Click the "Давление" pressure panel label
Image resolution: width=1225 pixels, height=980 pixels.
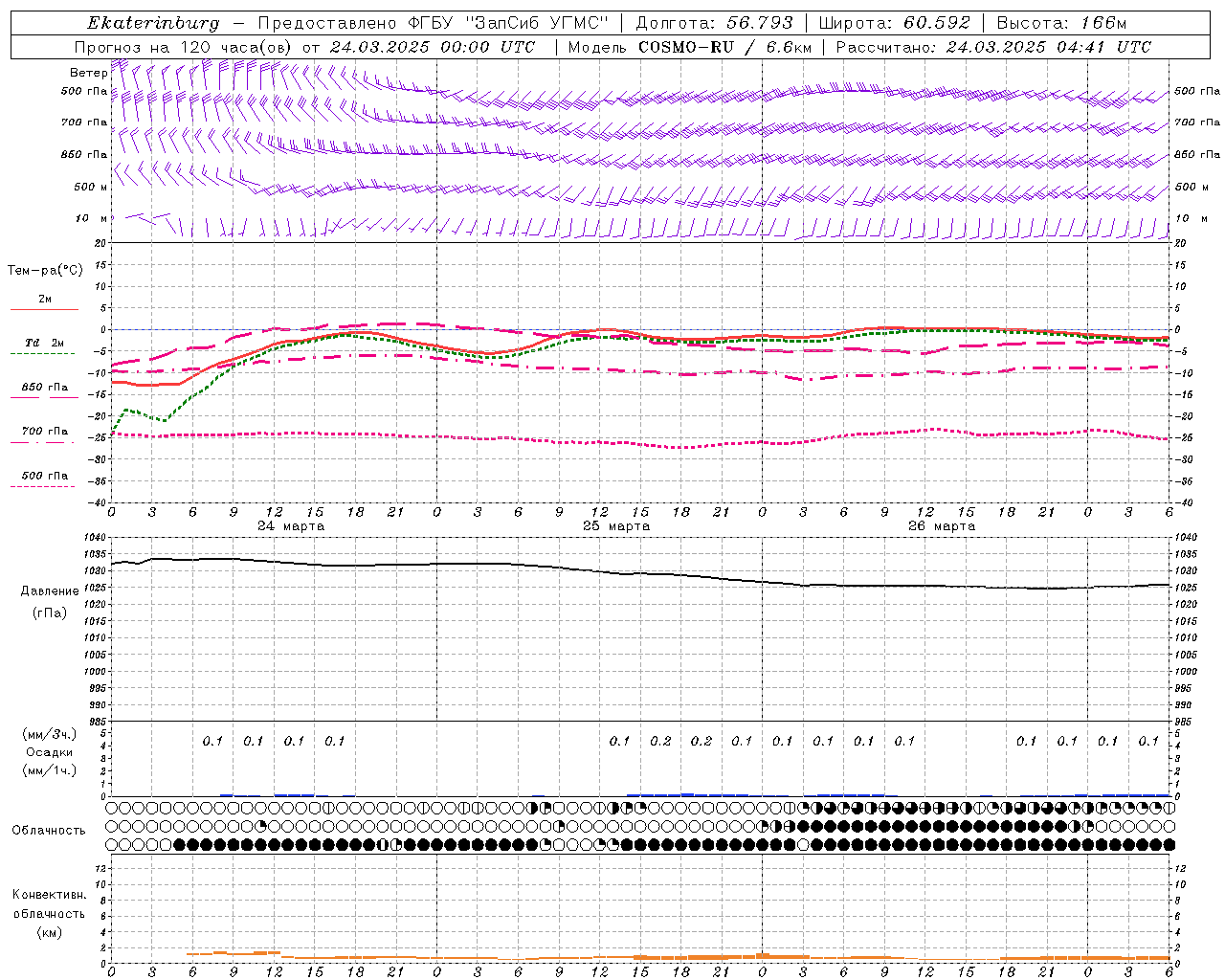point(50,591)
